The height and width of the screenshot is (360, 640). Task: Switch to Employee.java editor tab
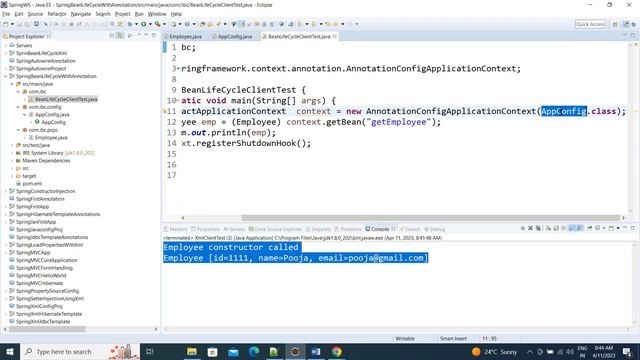pyautogui.click(x=182, y=36)
